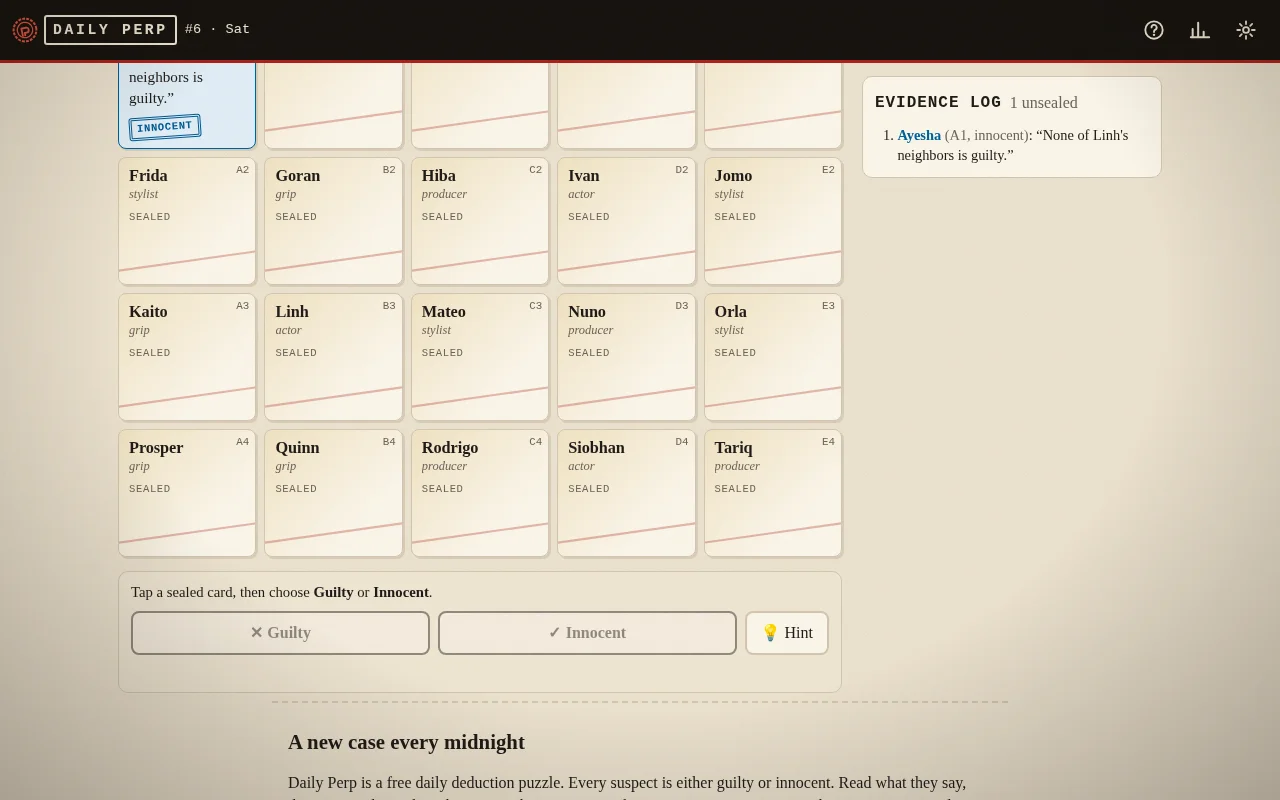Click the "1 unsealed" counter text
Image resolution: width=1280 pixels, height=800 pixels.
click(1044, 102)
